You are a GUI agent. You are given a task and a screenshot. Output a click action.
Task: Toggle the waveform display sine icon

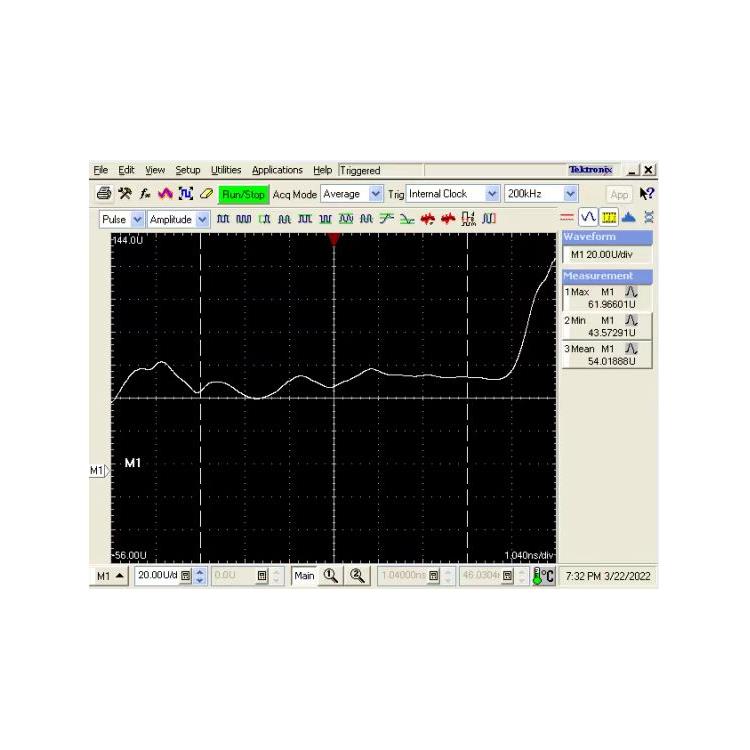coord(589,217)
